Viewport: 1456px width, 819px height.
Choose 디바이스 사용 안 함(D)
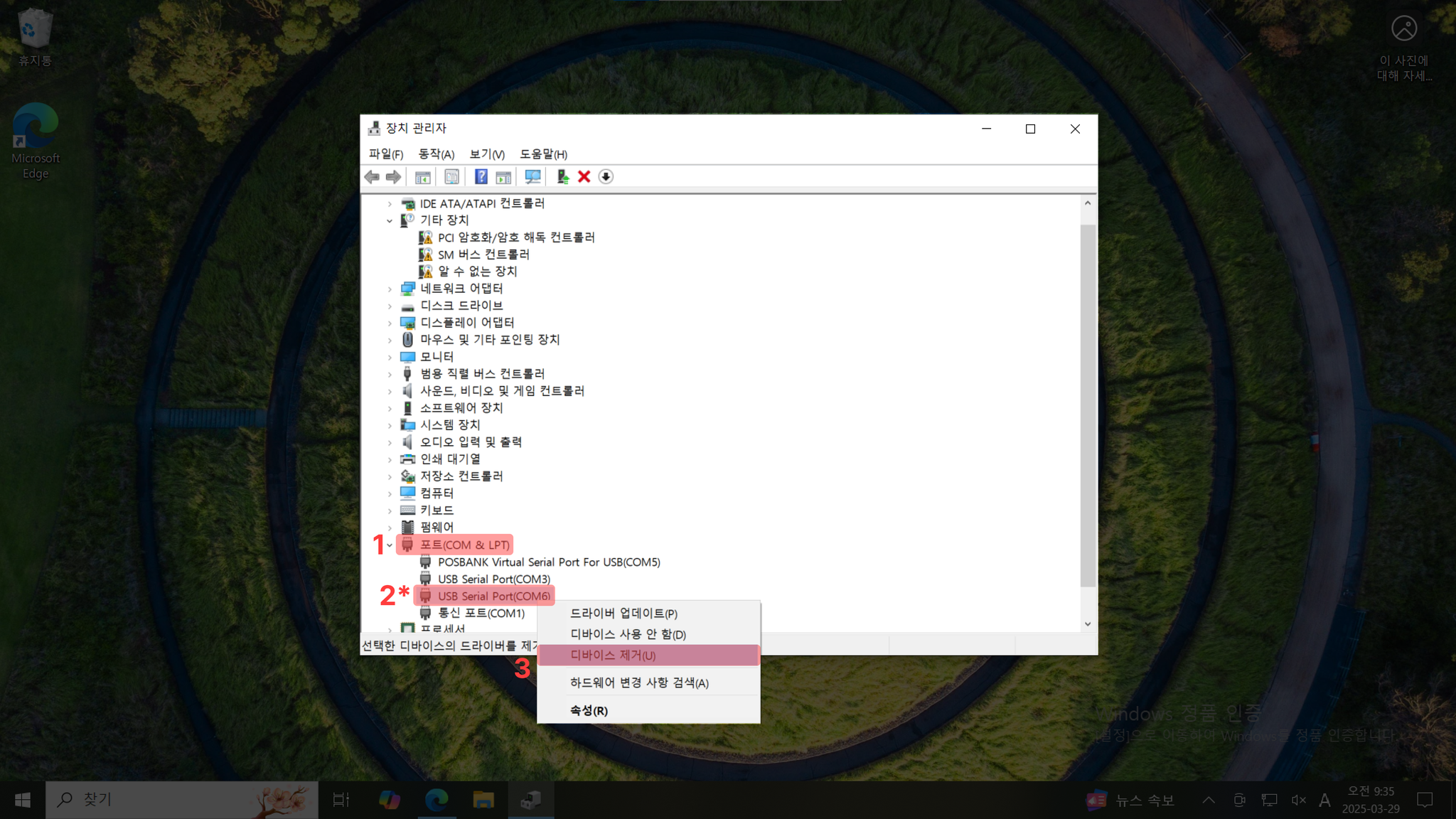648,634
